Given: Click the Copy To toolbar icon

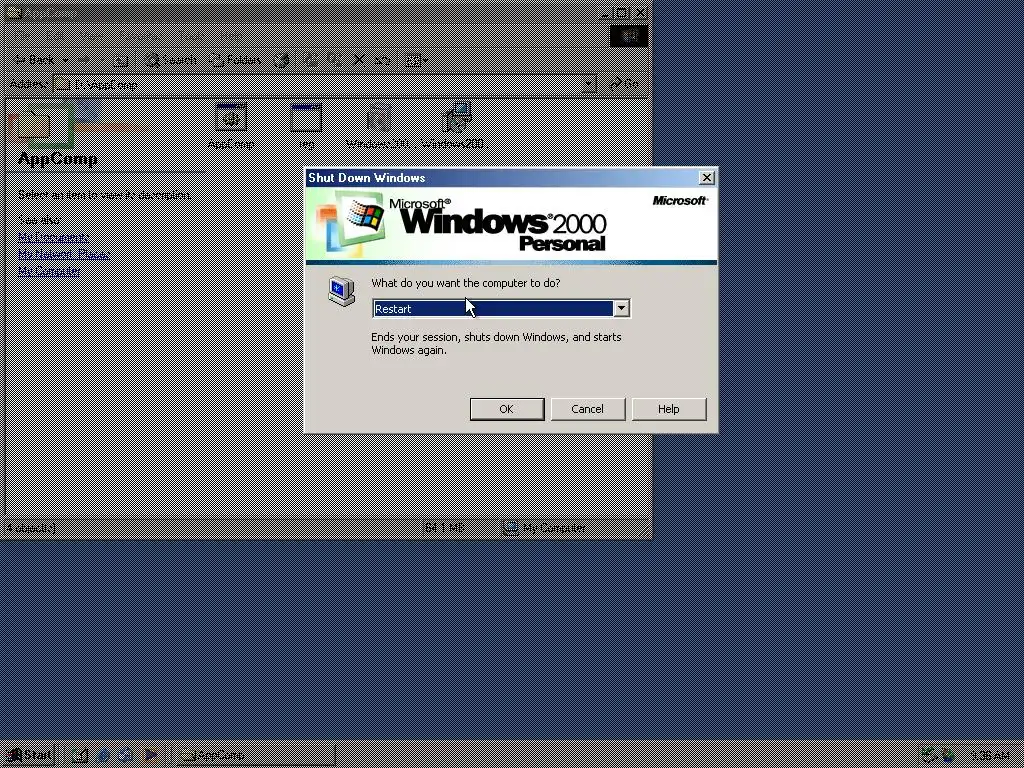Looking at the screenshot, I should pos(334,60).
